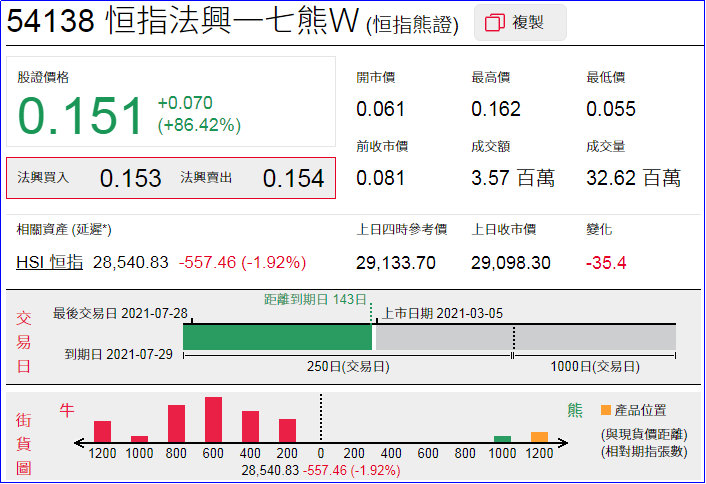Click the orange 產品位置 legend swatch
The image size is (706, 484).
(x=606, y=410)
